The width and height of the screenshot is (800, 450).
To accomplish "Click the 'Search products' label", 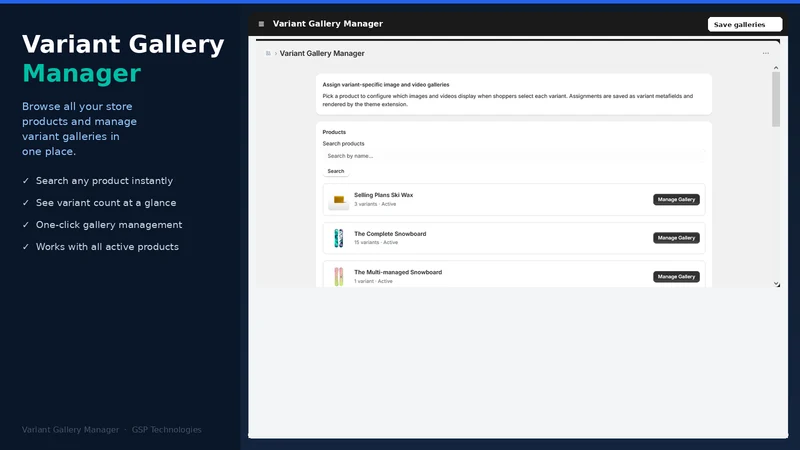I will pos(343,143).
